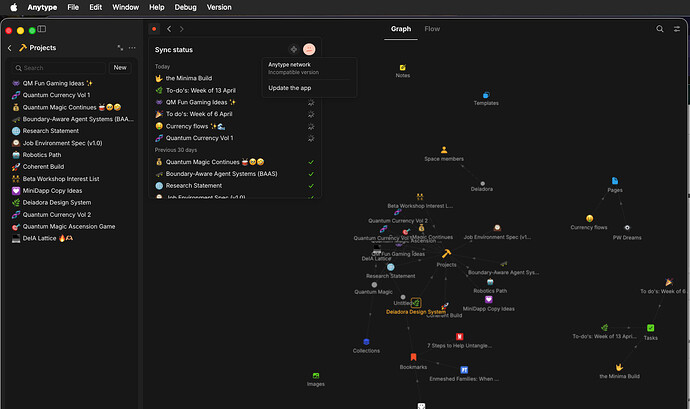This screenshot has height=409, width=690.
Task: Switch to the Flow tab
Action: tap(432, 29)
